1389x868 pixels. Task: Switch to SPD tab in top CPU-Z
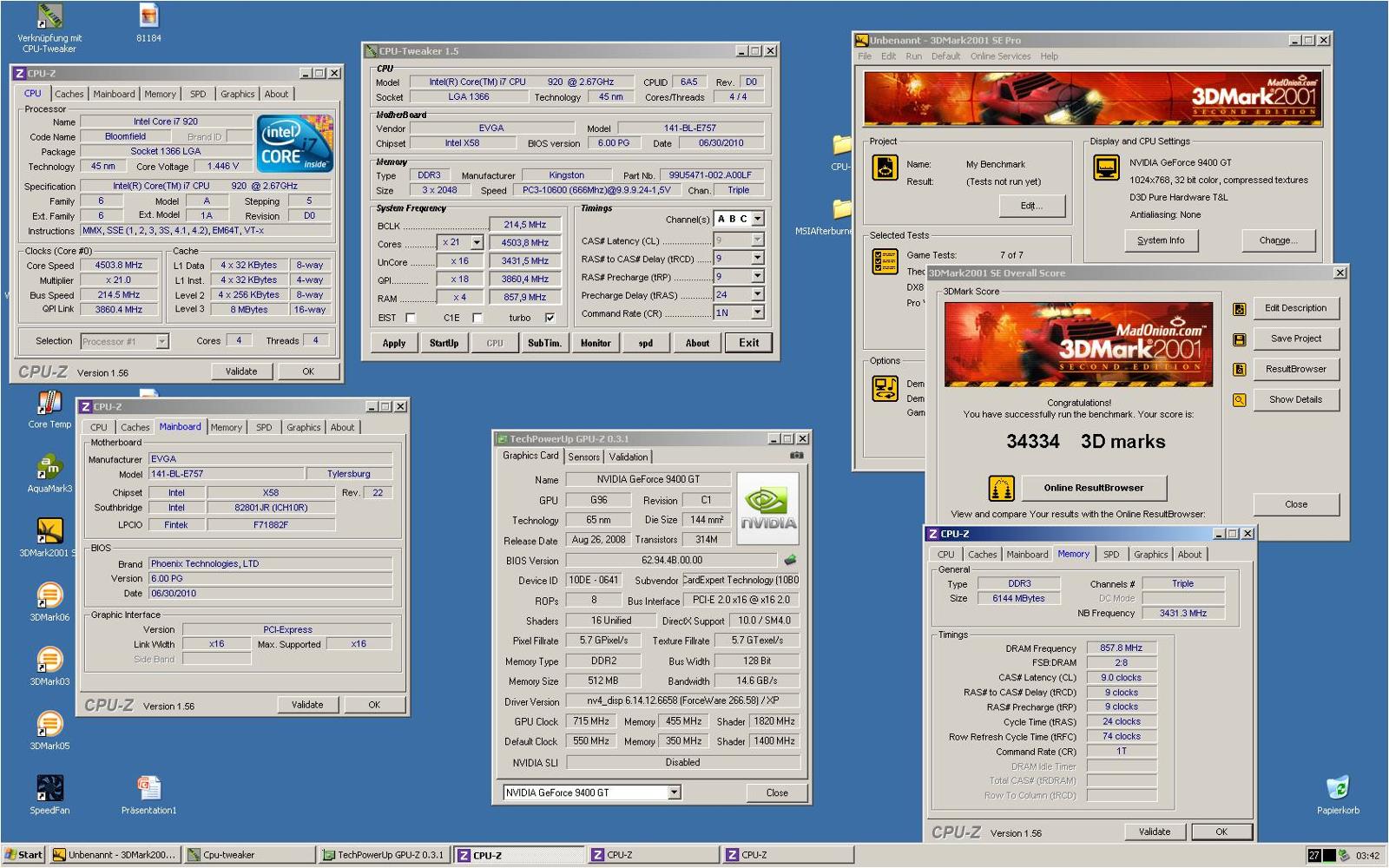click(198, 94)
